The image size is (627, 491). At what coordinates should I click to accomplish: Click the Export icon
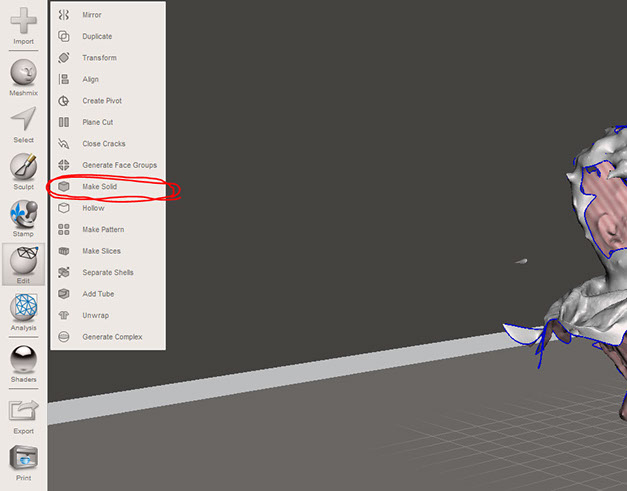tap(24, 411)
